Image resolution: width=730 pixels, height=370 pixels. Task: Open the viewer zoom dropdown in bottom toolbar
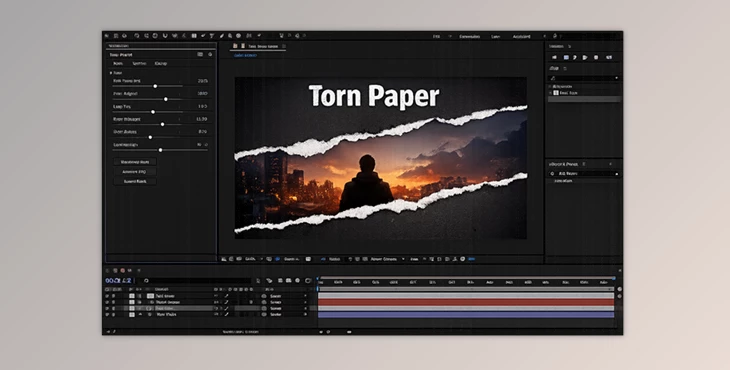click(253, 259)
